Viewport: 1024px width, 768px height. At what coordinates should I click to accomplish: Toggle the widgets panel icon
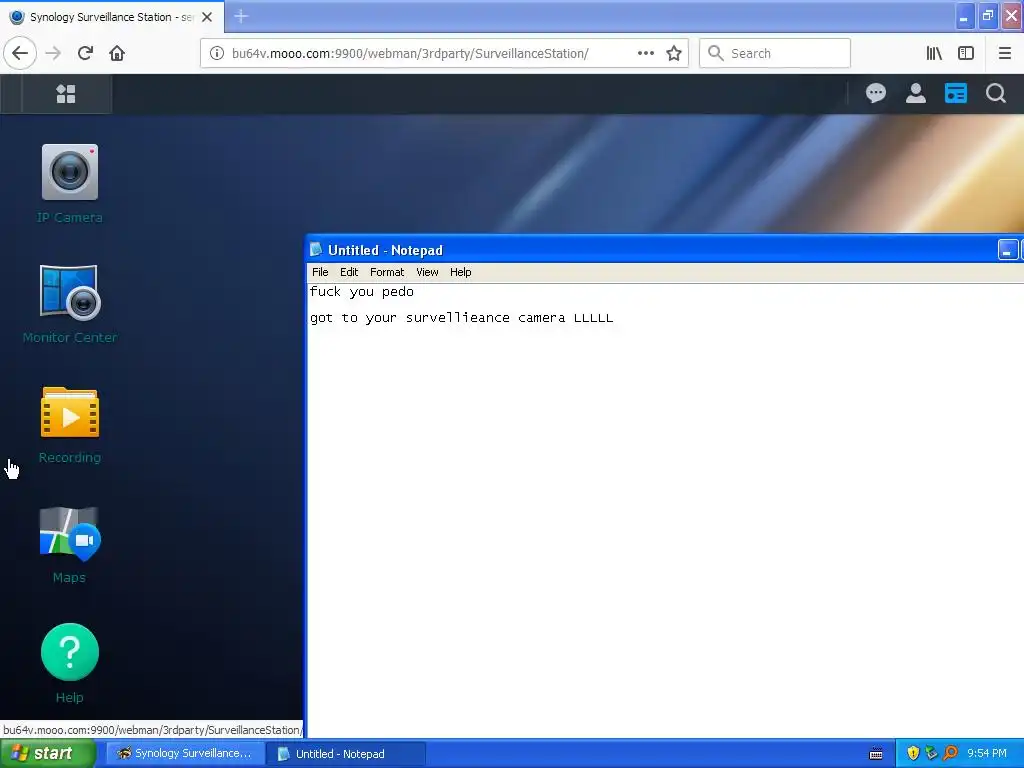(x=955, y=93)
